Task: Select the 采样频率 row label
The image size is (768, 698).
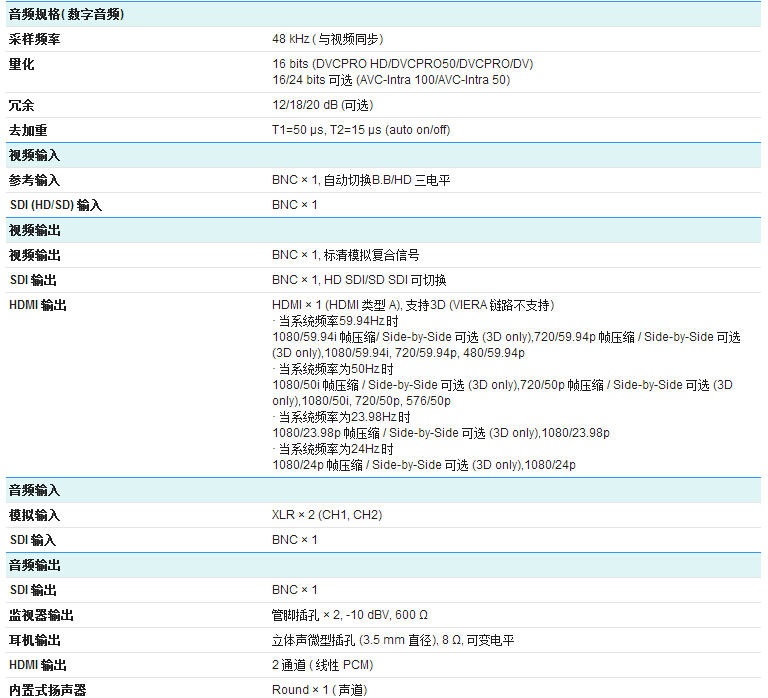Action: [x=35, y=39]
